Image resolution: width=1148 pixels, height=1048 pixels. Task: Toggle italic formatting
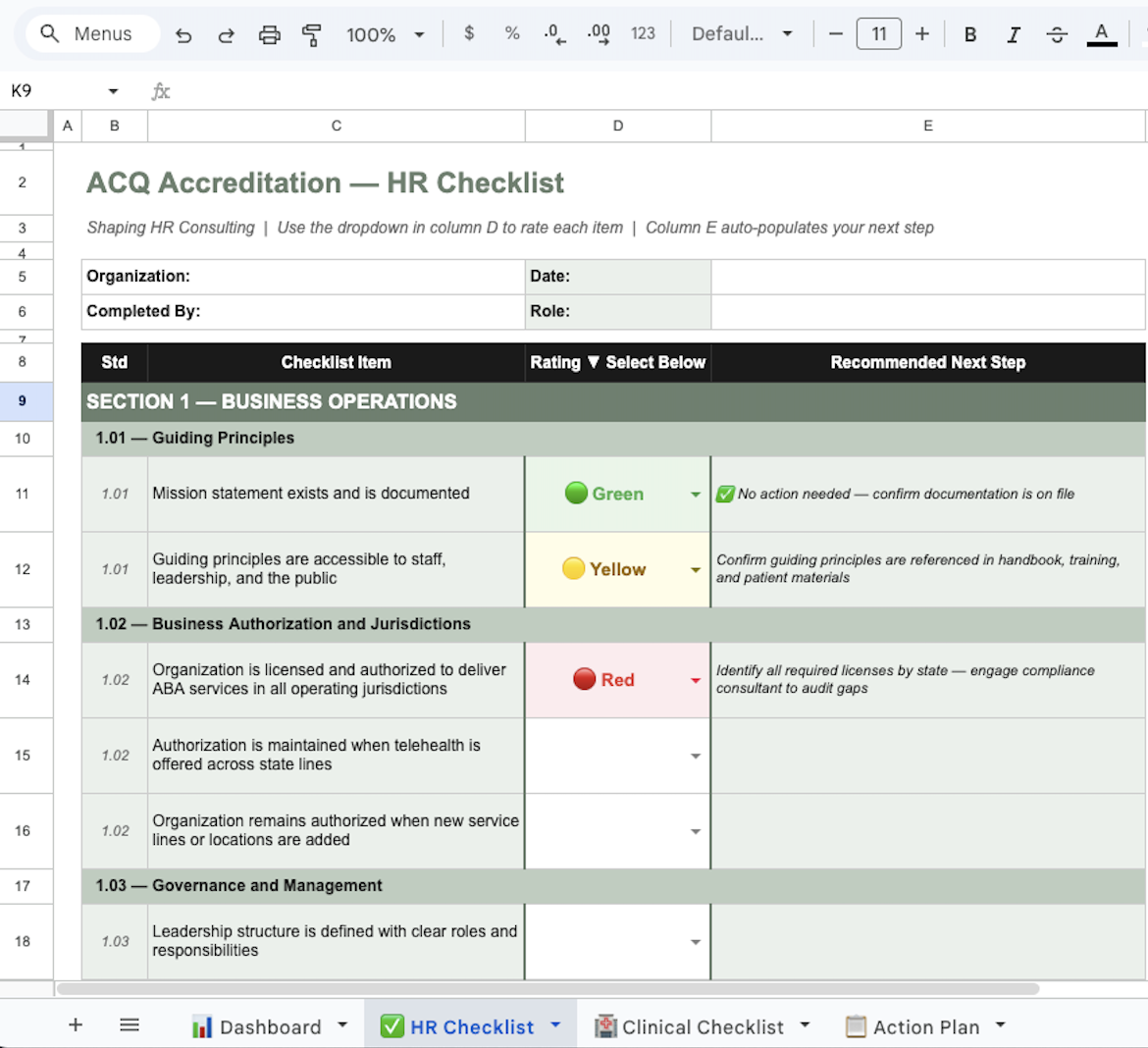(x=1014, y=34)
